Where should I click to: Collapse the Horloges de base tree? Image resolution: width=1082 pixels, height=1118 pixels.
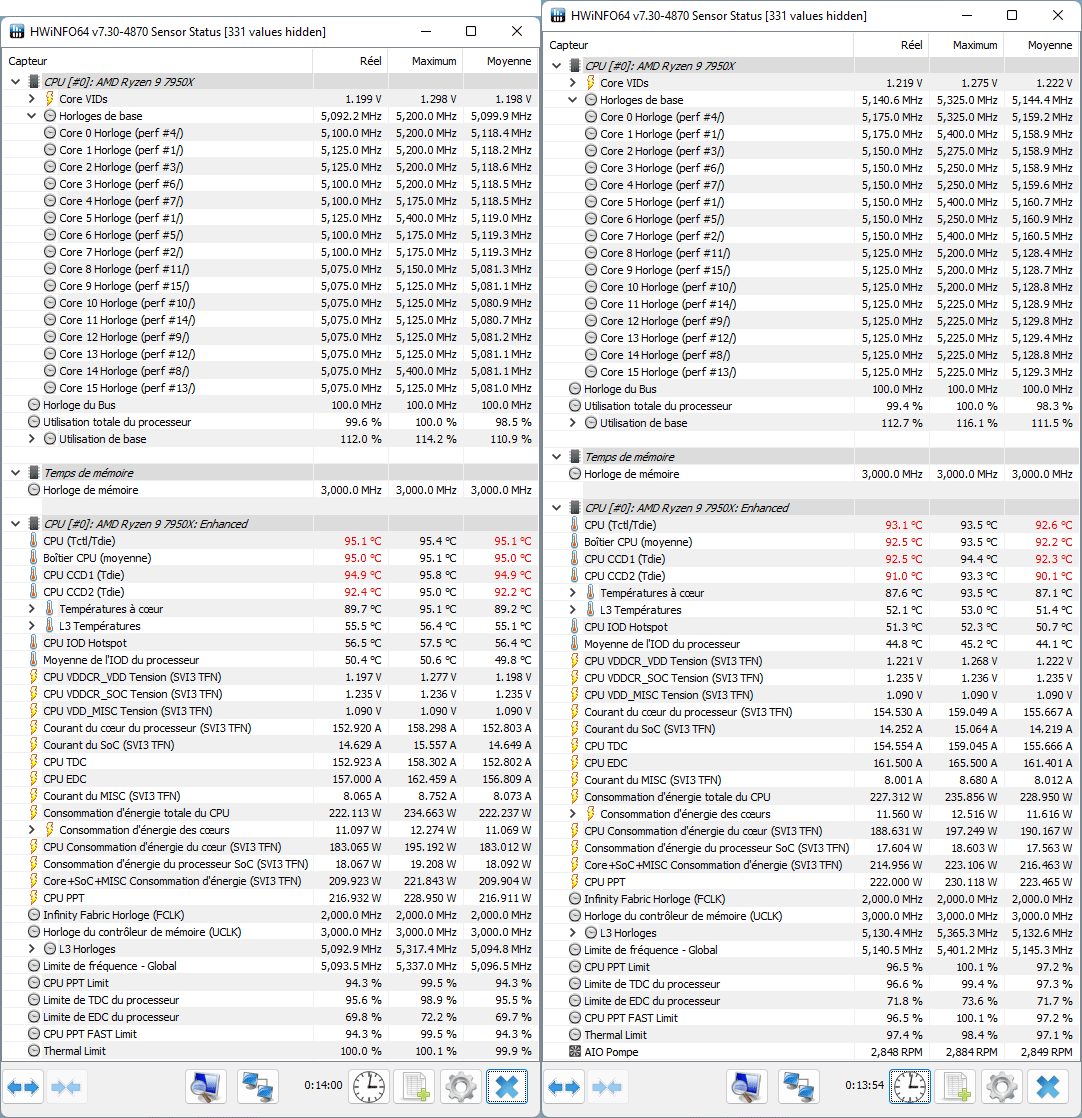click(x=33, y=117)
